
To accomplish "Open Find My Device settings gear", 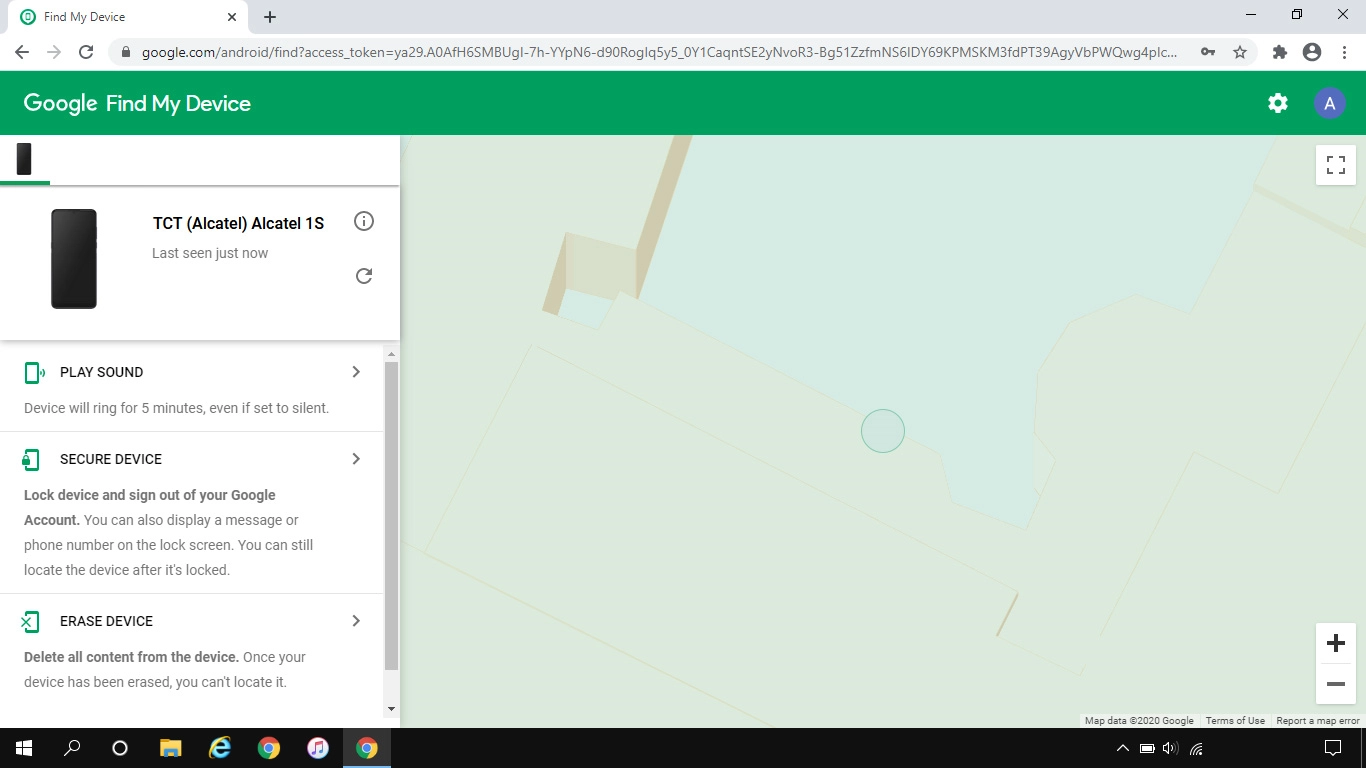I will 1277,103.
